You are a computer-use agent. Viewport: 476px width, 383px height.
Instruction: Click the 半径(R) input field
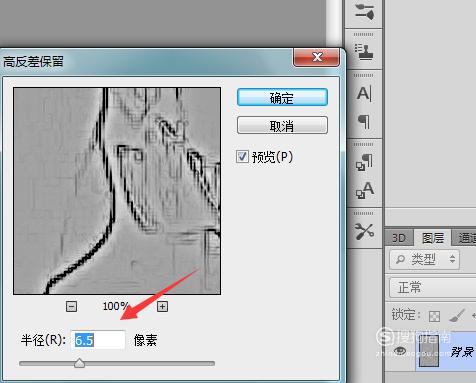point(98,340)
